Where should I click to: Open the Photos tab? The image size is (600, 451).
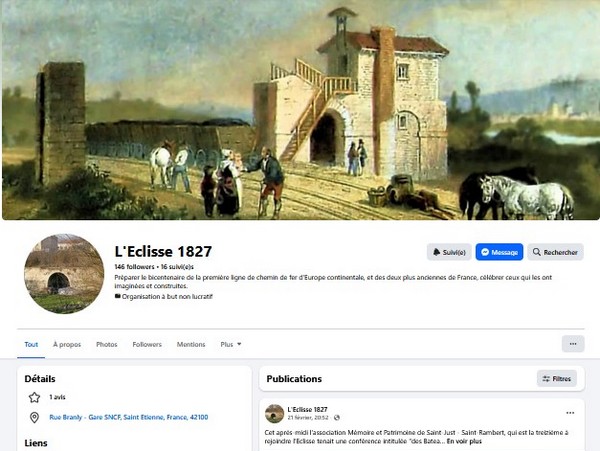(106, 344)
